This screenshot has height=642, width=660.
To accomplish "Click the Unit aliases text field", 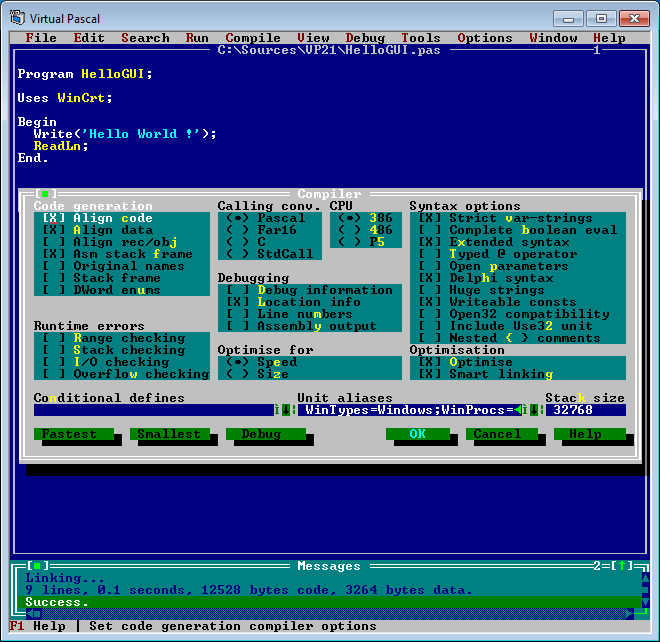I will (x=410, y=410).
